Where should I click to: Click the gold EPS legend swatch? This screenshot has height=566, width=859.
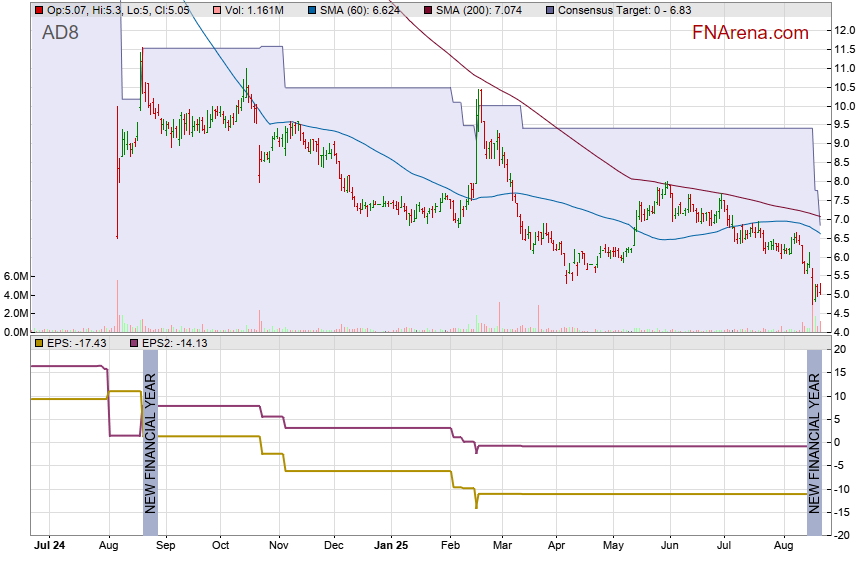pos(39,343)
